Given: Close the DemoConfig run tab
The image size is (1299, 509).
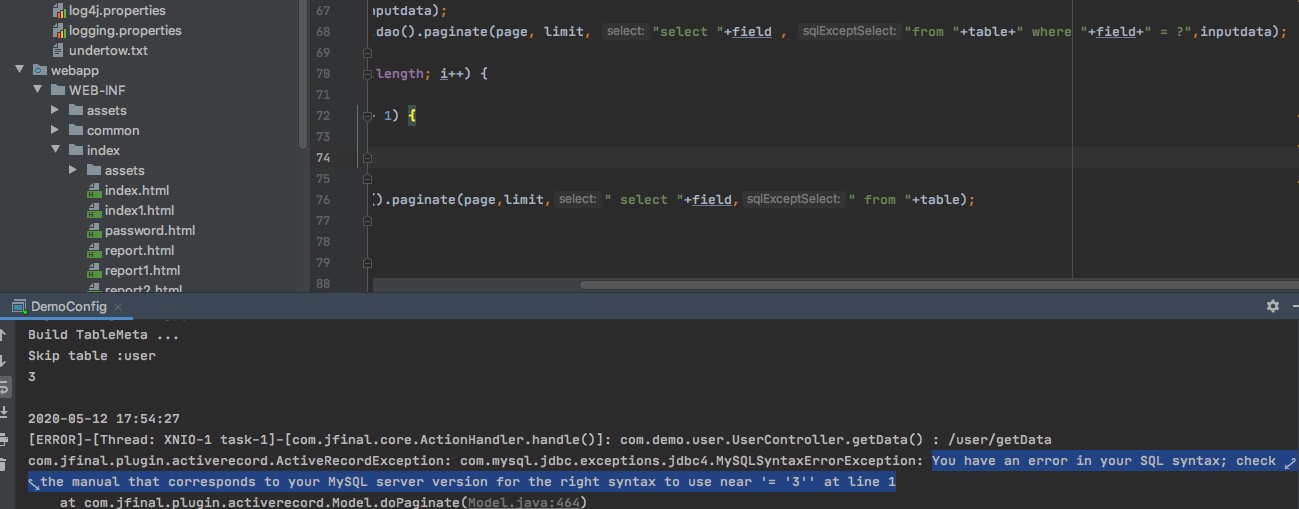Looking at the screenshot, I should [x=117, y=307].
